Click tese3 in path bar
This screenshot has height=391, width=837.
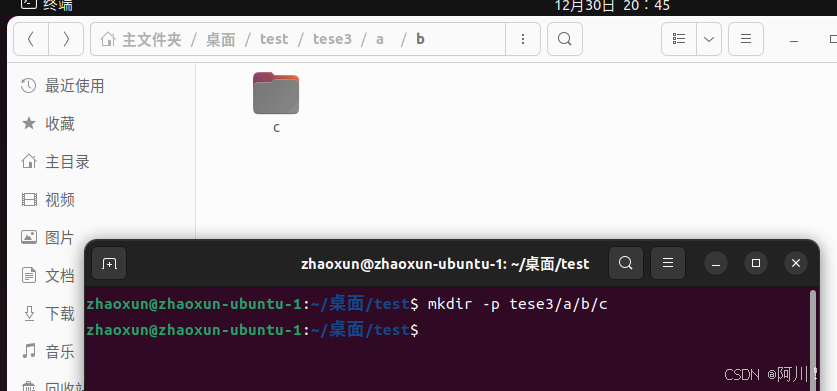(332, 39)
